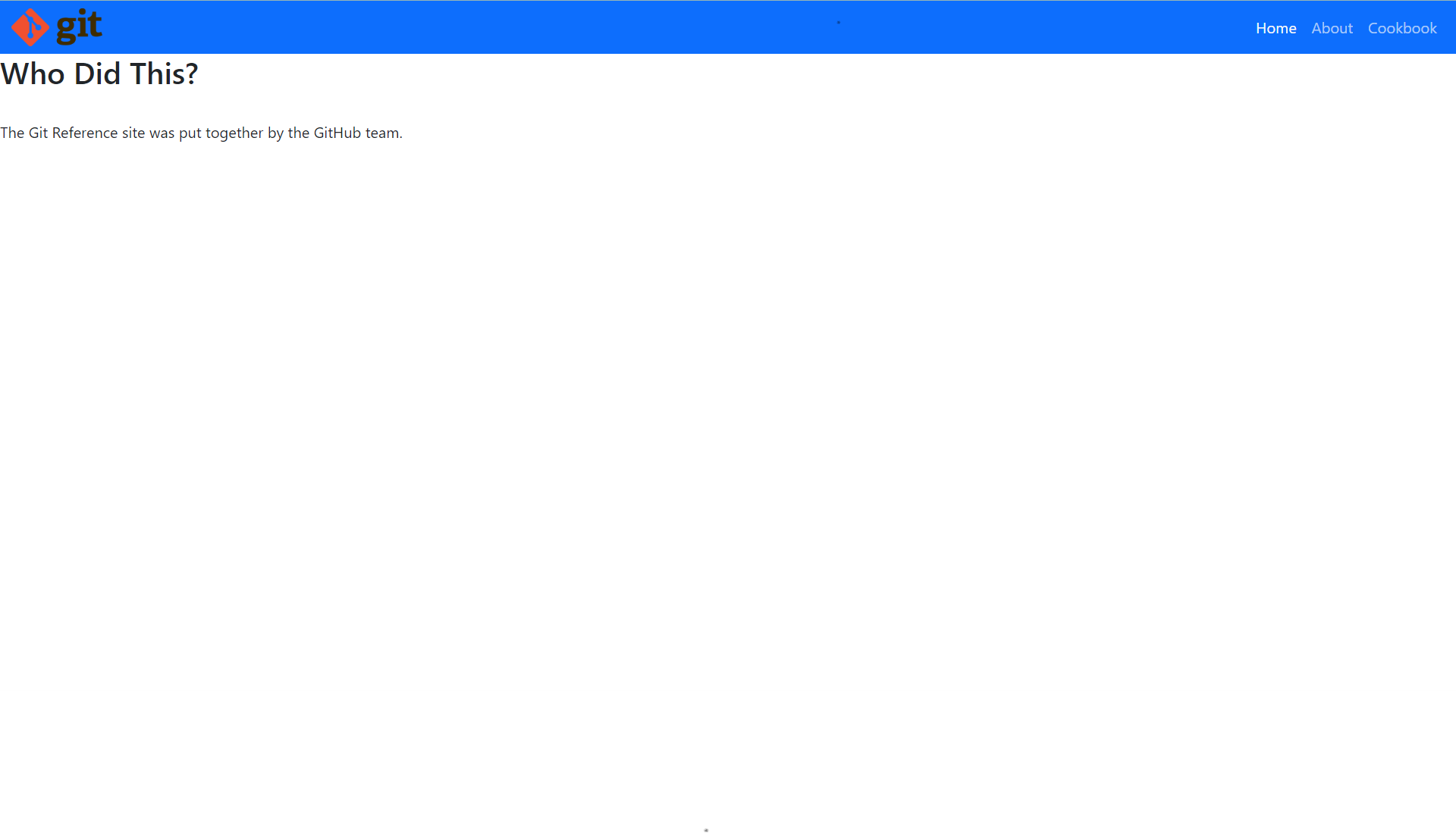Click the git logo in the navbar
The image size is (1456, 833).
click(57, 27)
